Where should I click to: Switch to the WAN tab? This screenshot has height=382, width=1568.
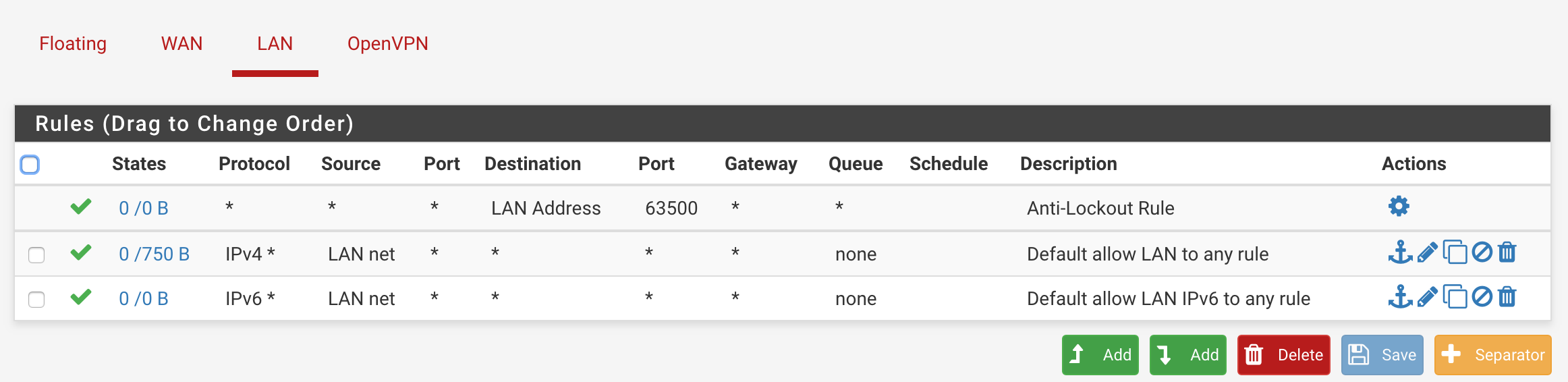(181, 44)
